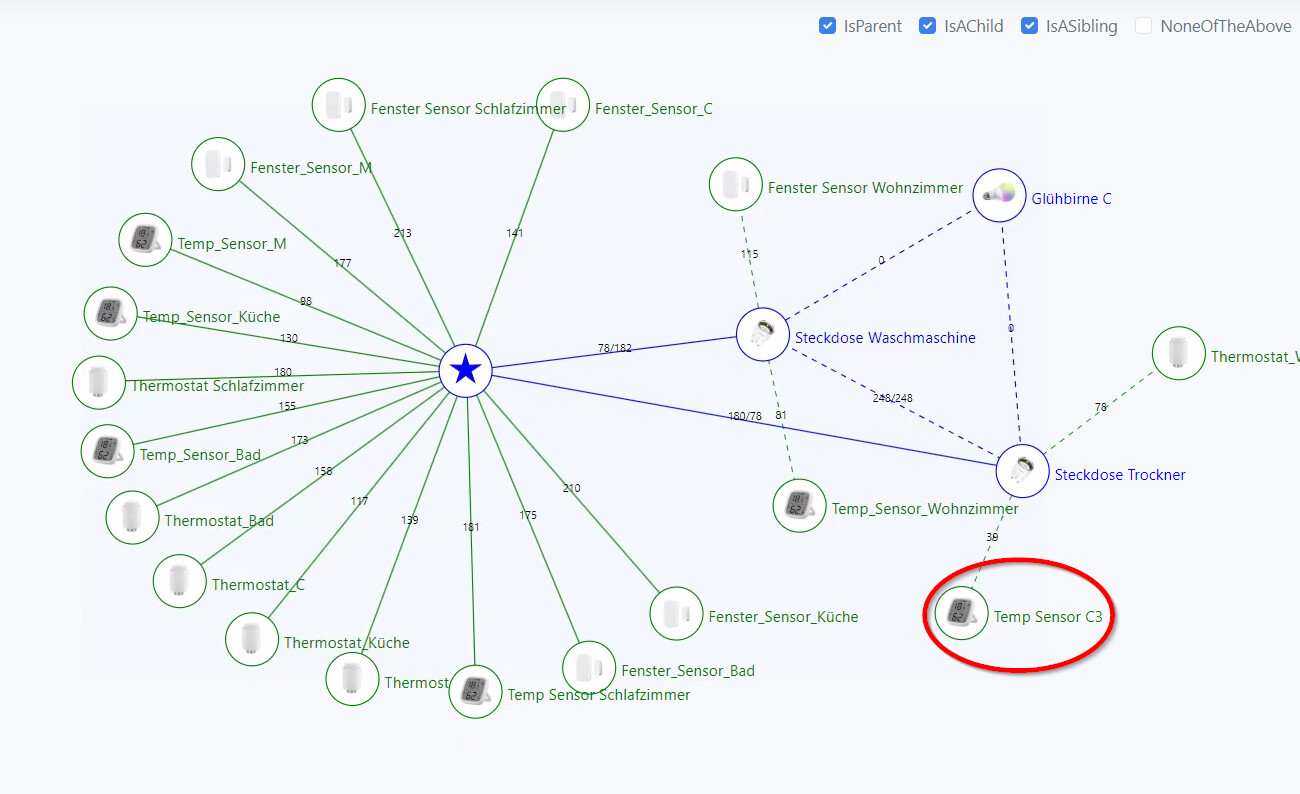Select the Fenster_Sensor_Bad node icon

click(589, 667)
